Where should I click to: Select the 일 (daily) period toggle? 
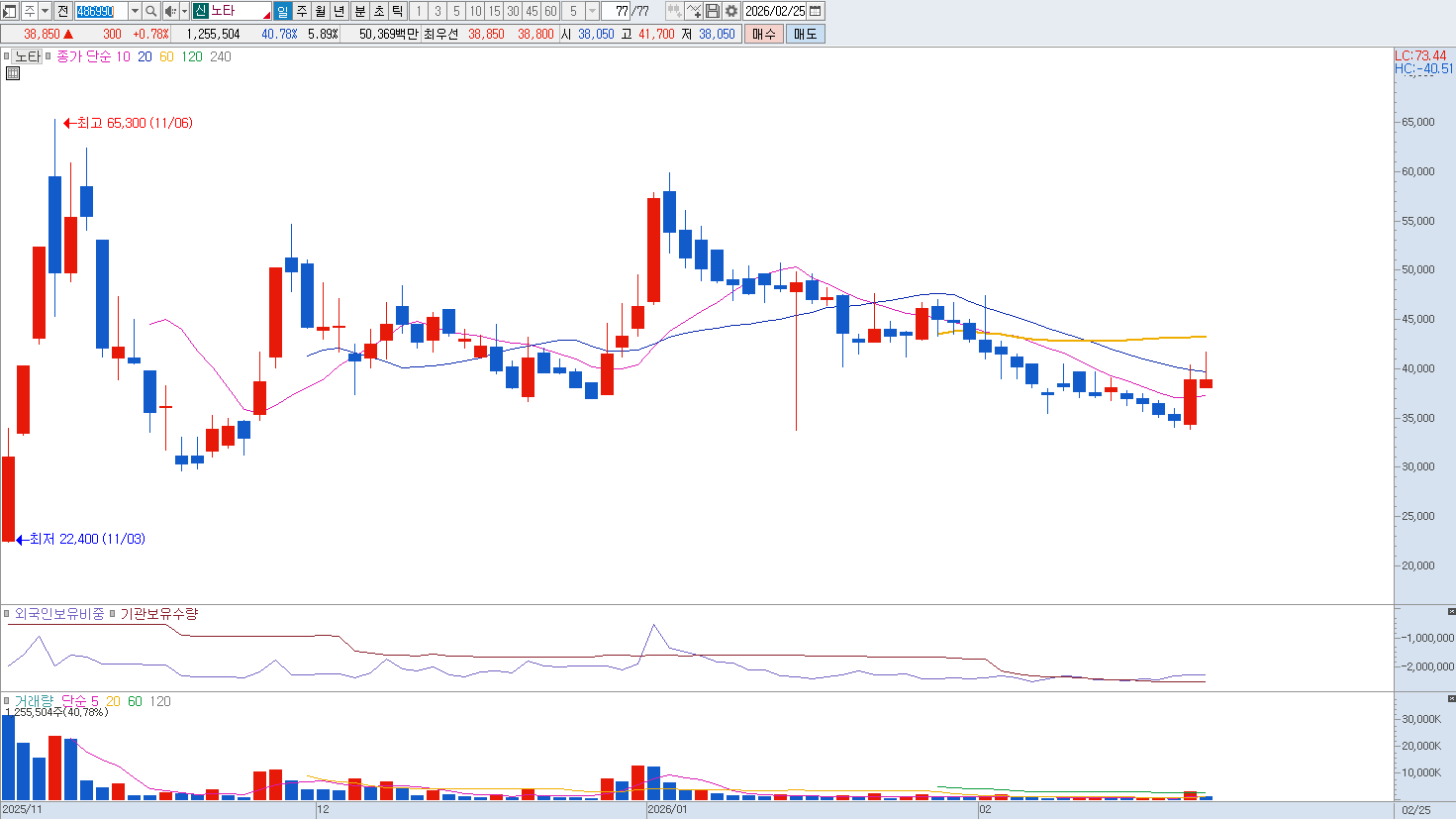coord(282,11)
